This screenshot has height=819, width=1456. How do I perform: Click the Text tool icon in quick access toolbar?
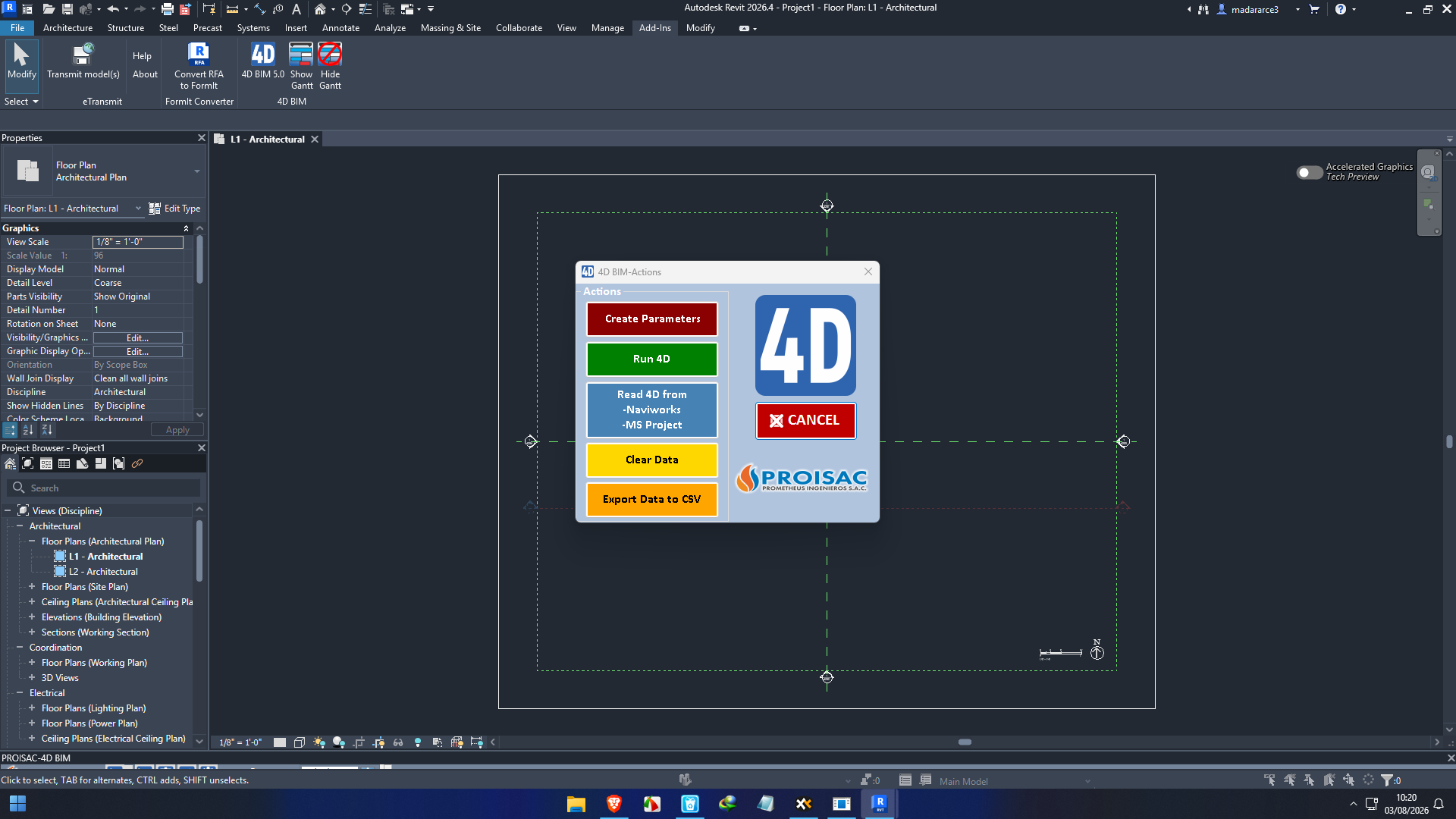click(297, 9)
